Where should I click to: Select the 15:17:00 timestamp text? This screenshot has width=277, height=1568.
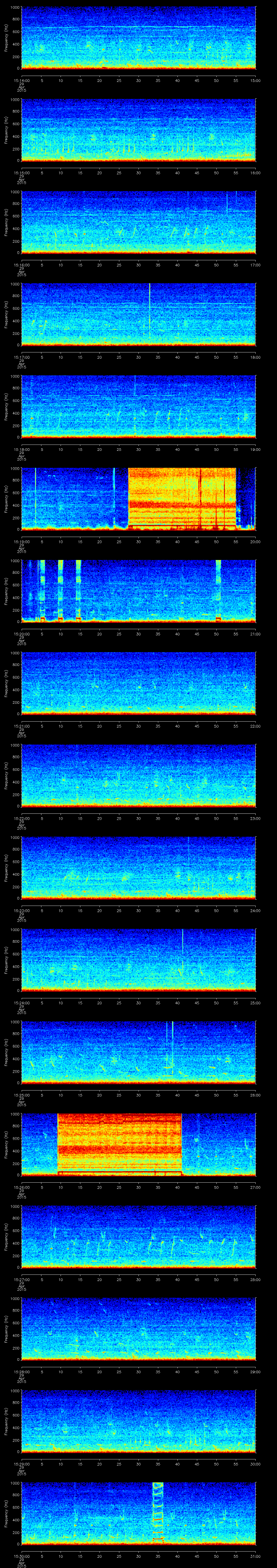21,357
